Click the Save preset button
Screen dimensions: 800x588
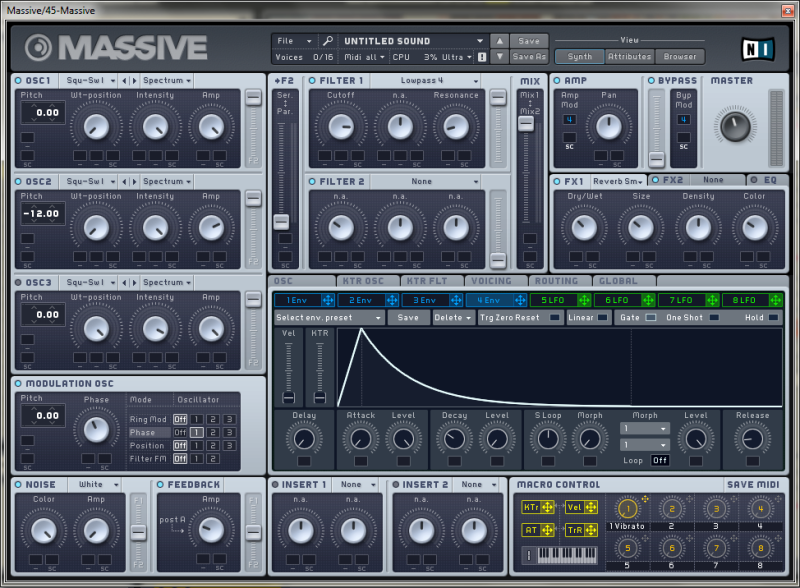pyautogui.click(x=529, y=41)
